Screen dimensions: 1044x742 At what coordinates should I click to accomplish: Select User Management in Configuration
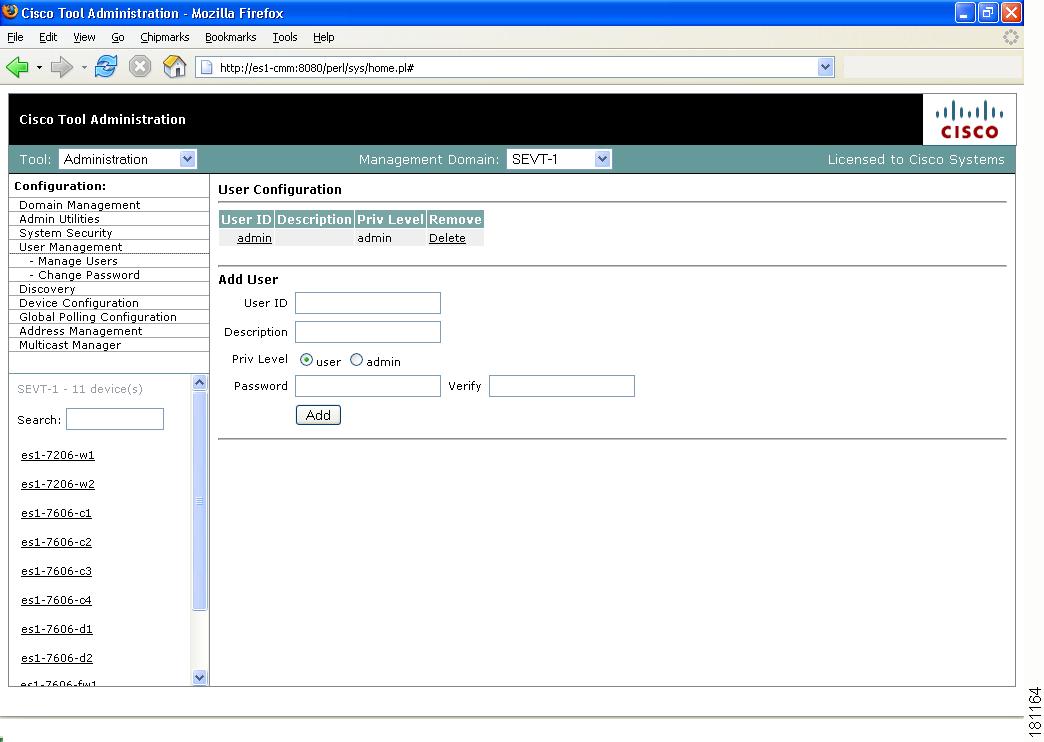point(71,247)
